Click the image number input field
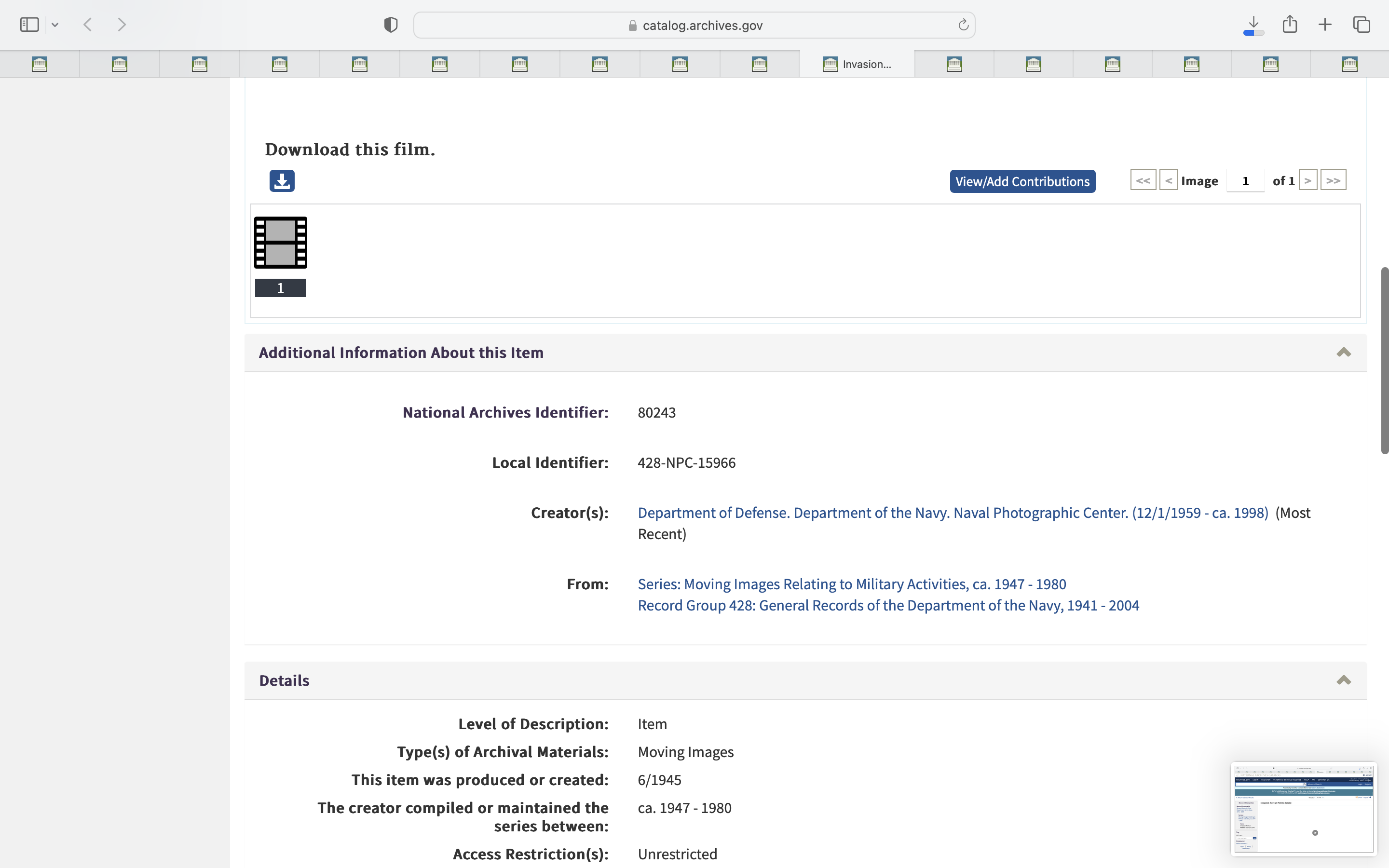This screenshot has height=868, width=1389. click(1245, 181)
